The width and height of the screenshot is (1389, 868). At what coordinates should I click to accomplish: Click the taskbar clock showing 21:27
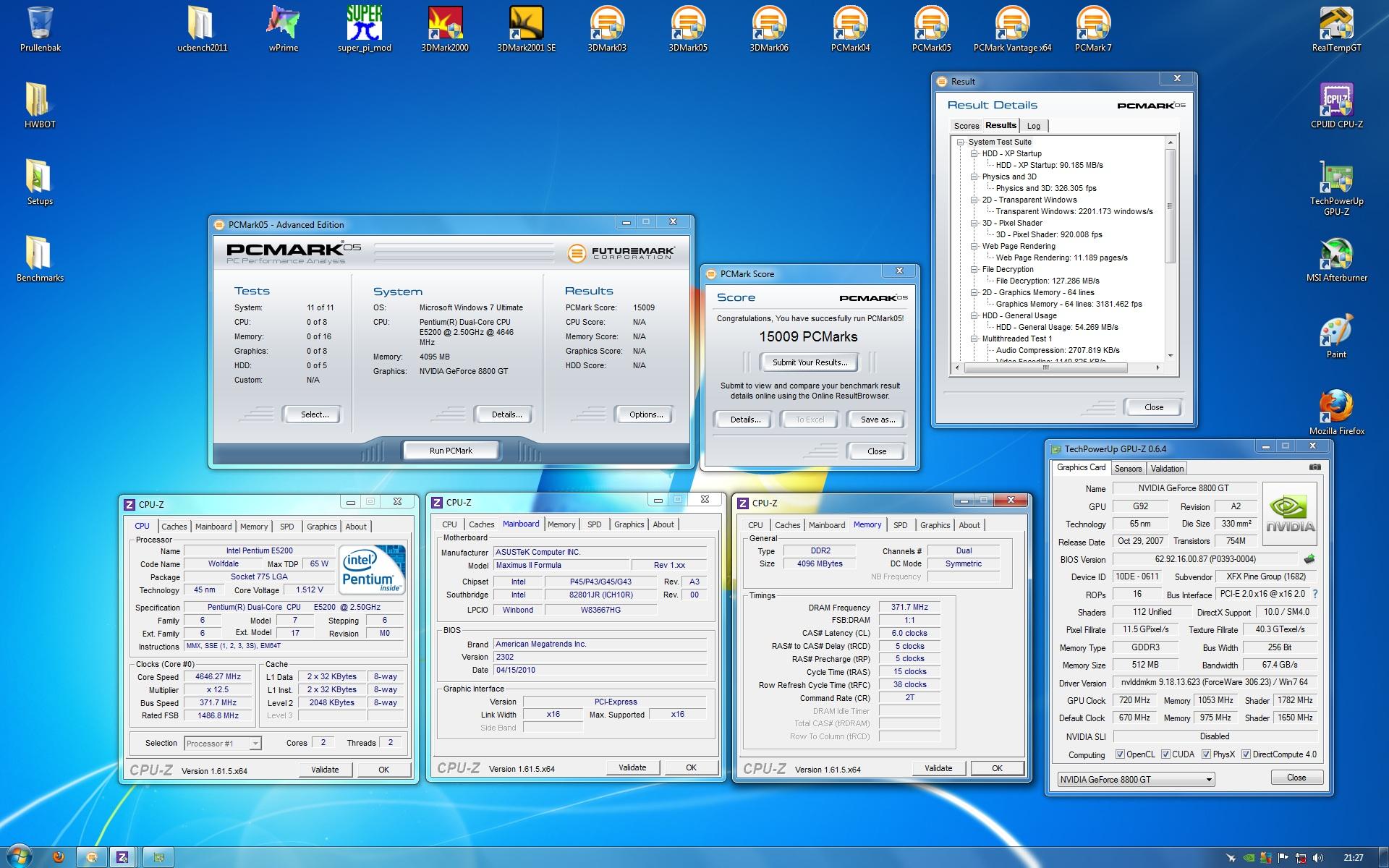(1353, 857)
